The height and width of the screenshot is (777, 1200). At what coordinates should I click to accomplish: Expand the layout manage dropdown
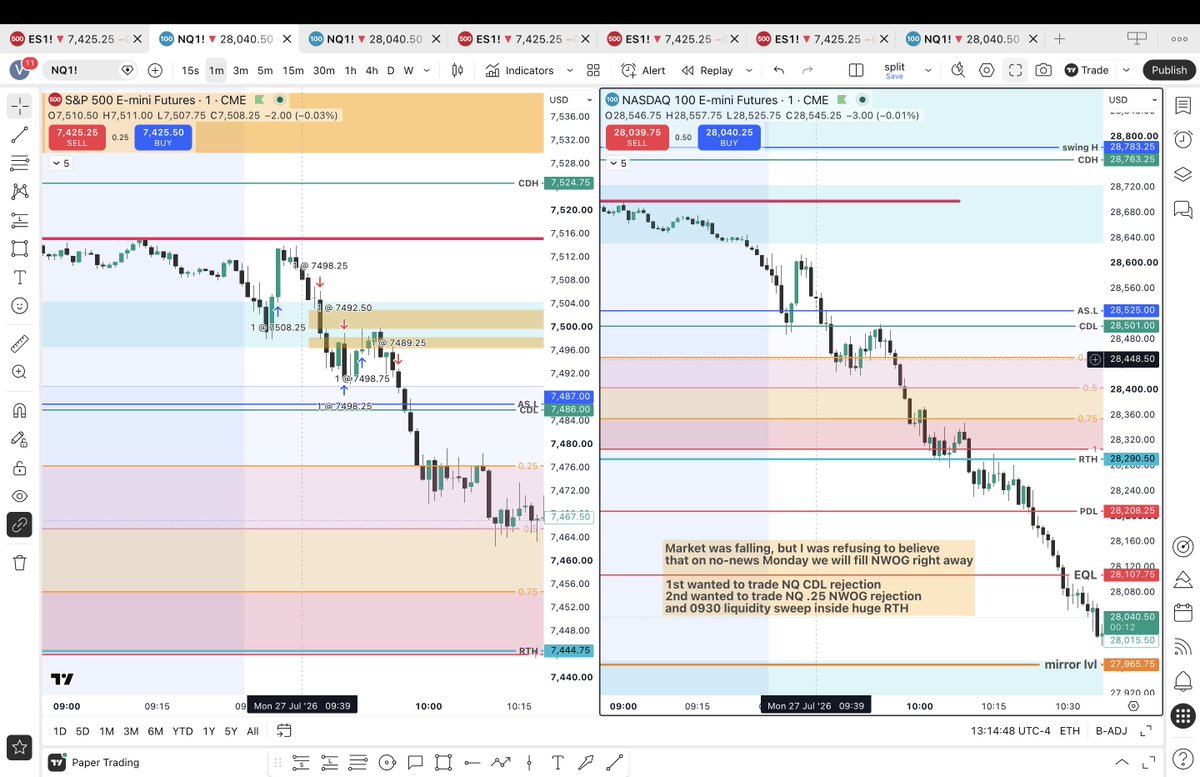pyautogui.click(x=927, y=70)
